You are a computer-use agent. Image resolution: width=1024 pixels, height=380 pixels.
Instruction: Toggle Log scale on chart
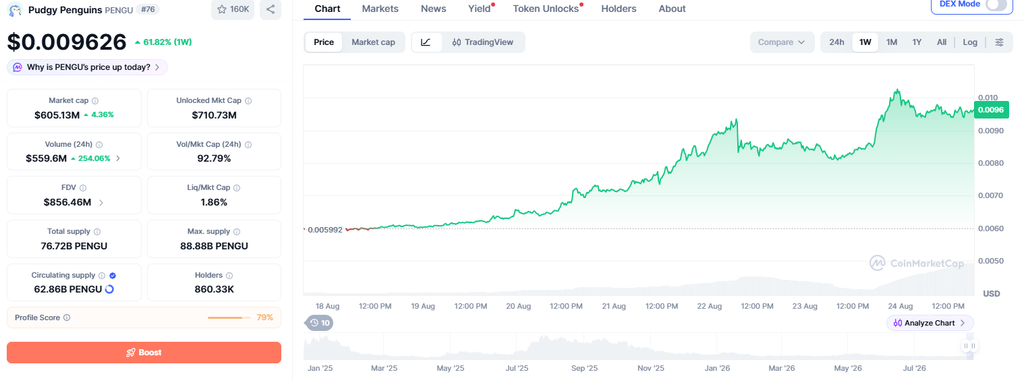970,42
